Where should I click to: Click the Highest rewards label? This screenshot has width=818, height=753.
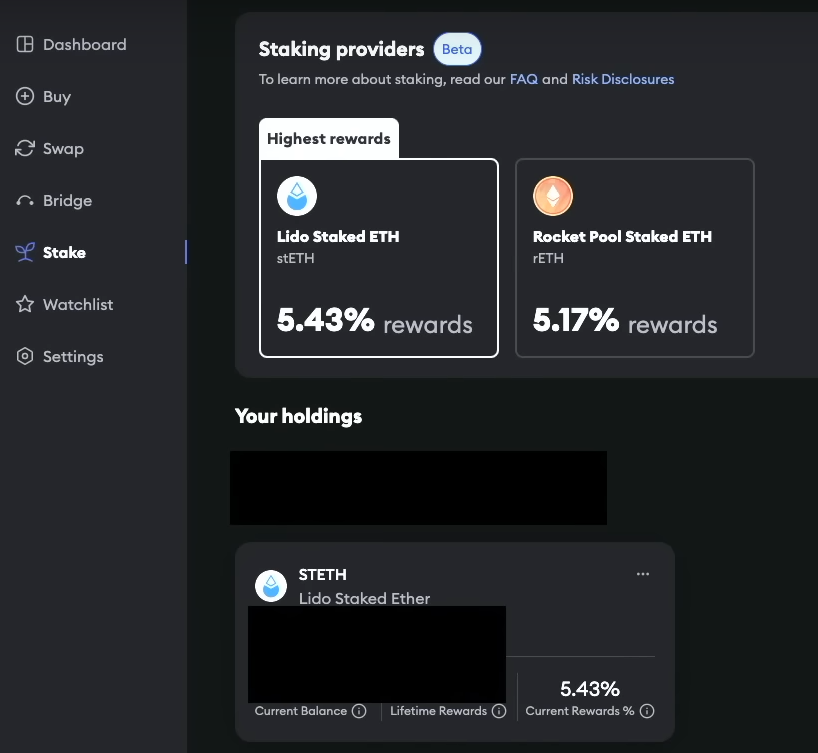329,139
